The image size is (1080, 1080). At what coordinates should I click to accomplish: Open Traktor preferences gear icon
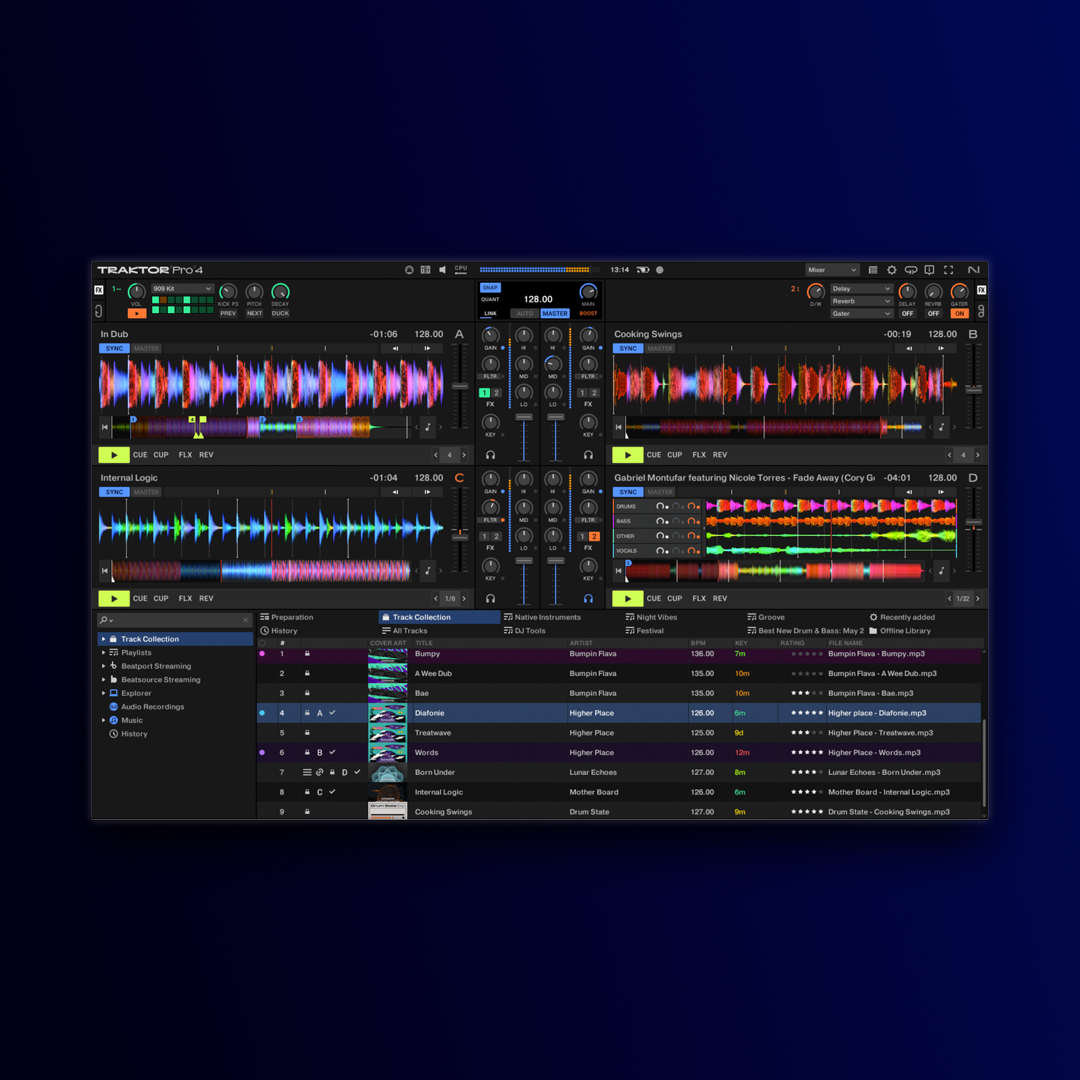(x=891, y=270)
